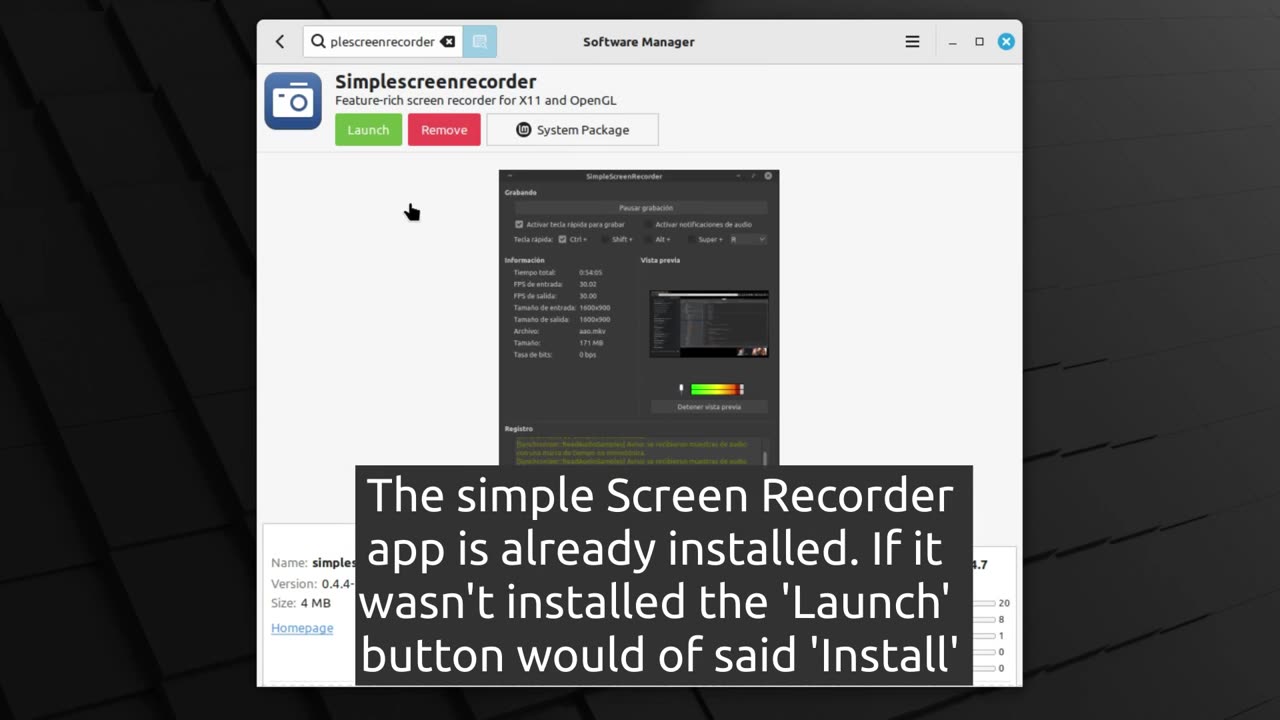The width and height of the screenshot is (1280, 720).
Task: Click the Simplescreenrecorder camera app icon
Action: click(x=293, y=101)
